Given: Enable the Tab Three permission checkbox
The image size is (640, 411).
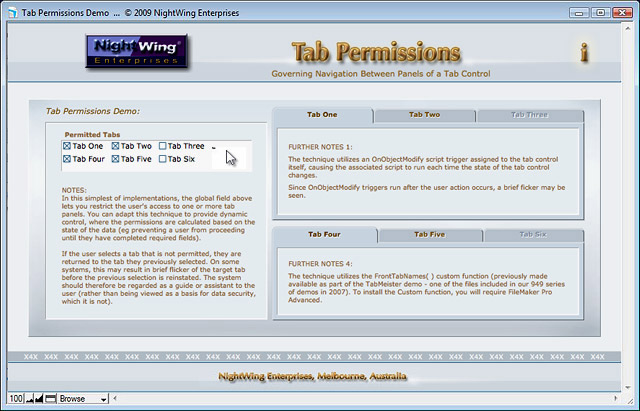Looking at the screenshot, I should tap(162, 146).
